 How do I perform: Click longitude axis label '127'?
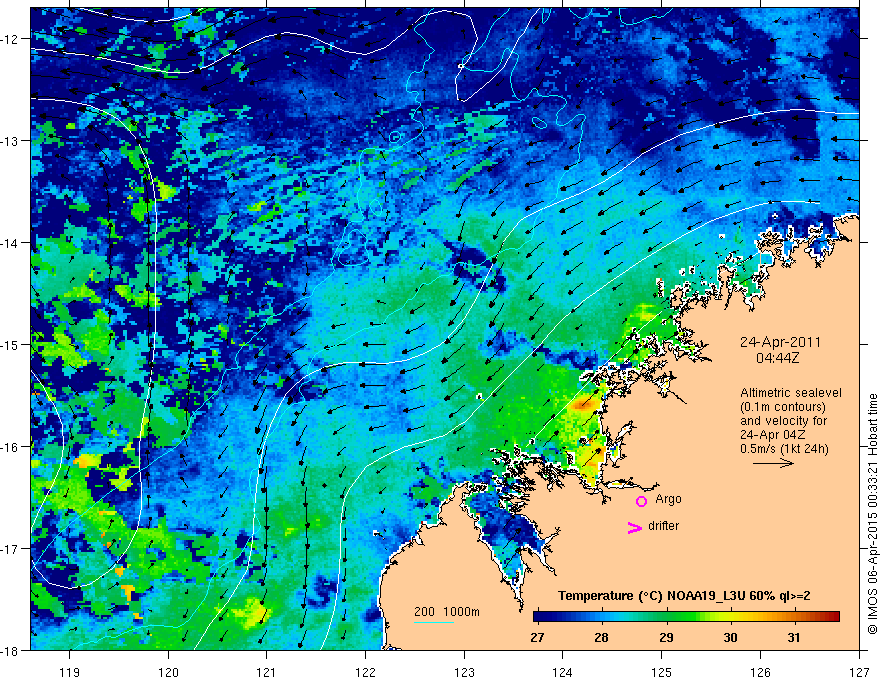(x=859, y=672)
